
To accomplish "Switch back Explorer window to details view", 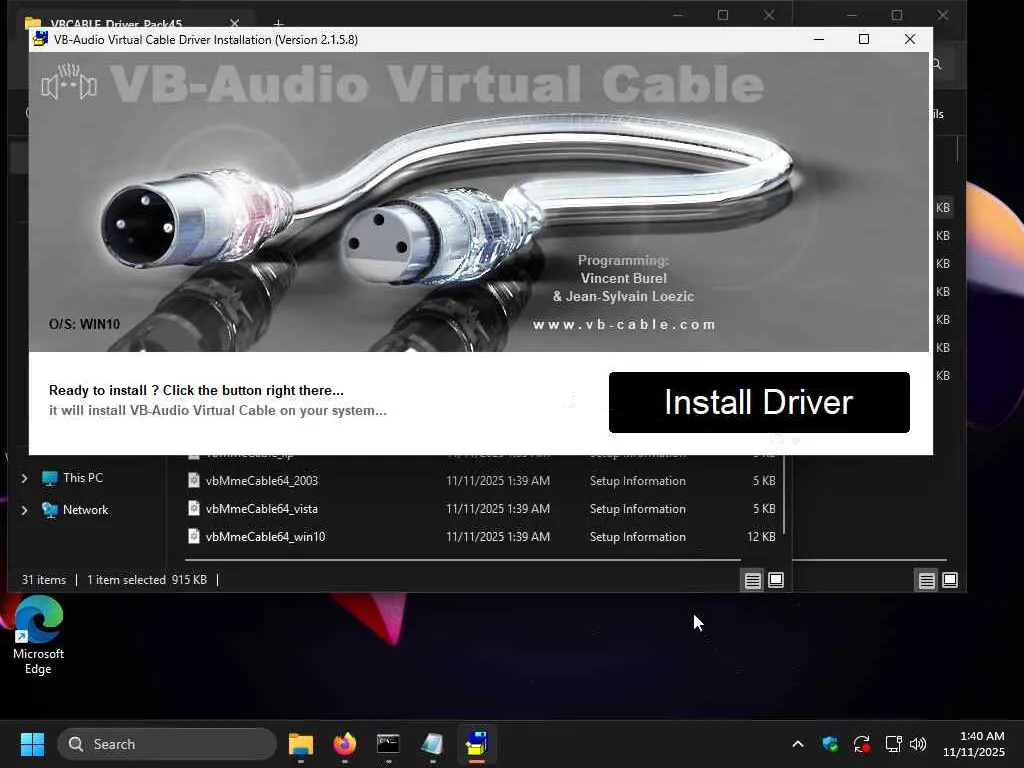I will coord(927,580).
